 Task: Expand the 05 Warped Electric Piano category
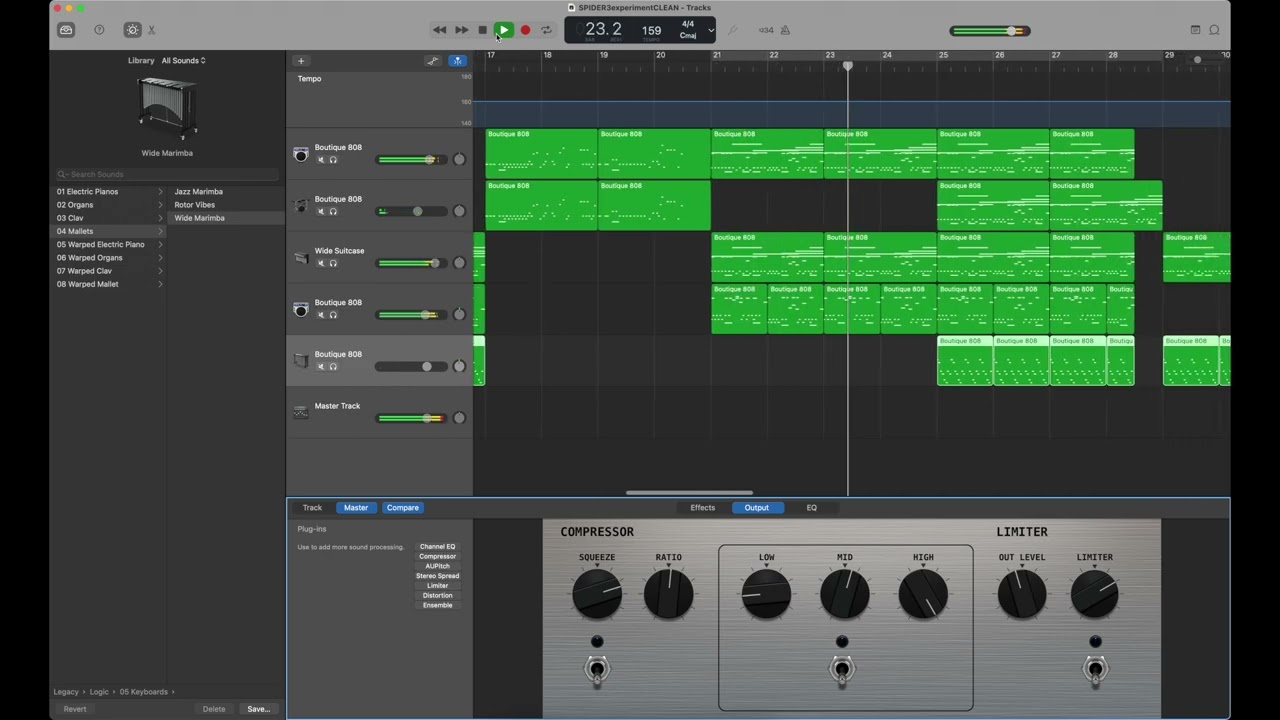[x=110, y=244]
